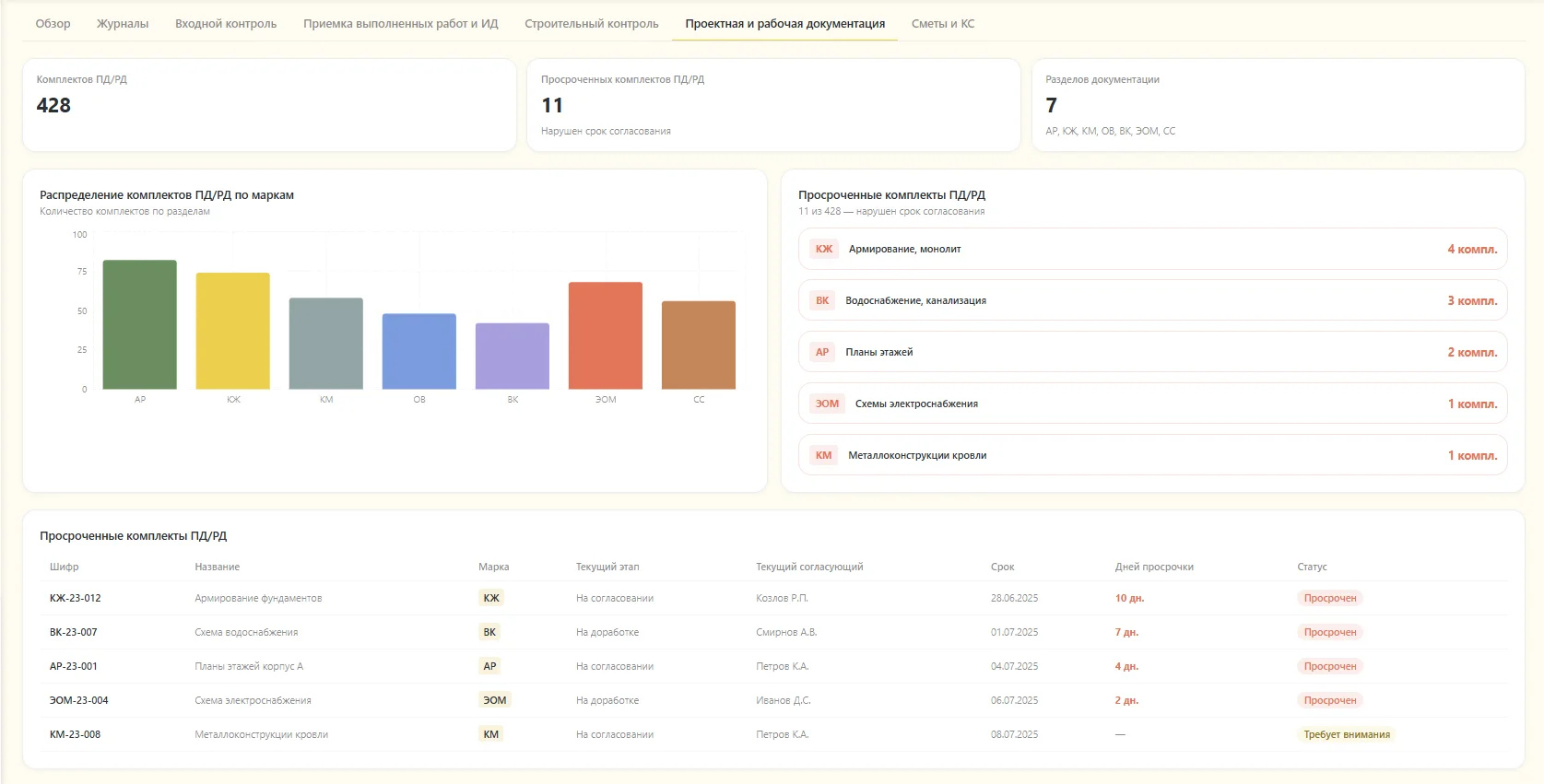The width and height of the screenshot is (1544, 784).
Task: Click the gray КМ bar in chart
Action: coord(326,344)
